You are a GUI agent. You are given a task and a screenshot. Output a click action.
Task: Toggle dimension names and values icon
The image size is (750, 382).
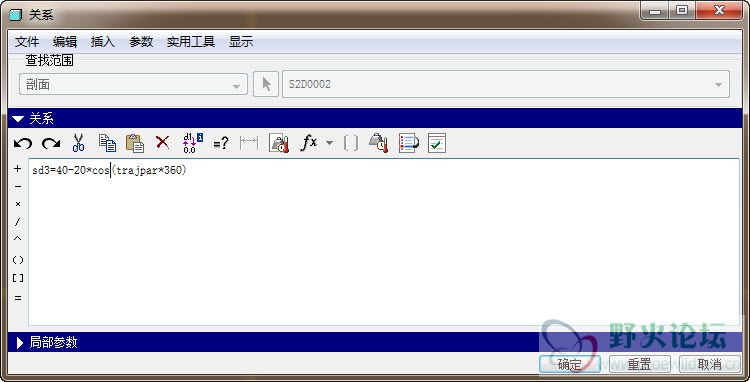pos(192,143)
